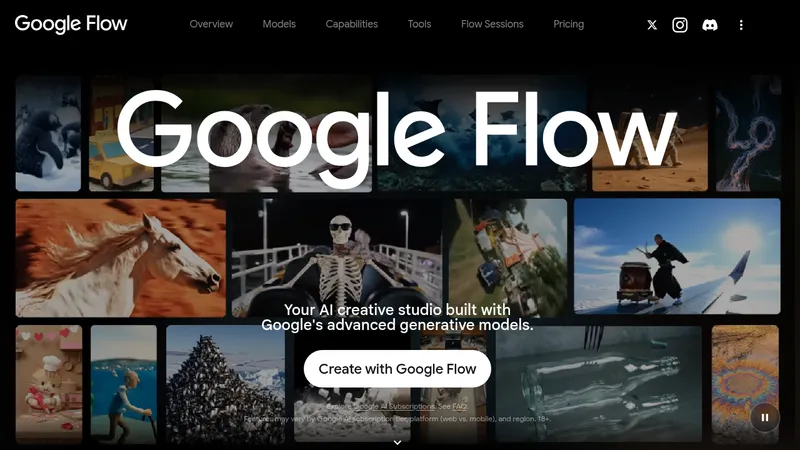Viewport: 800px width, 450px height.
Task: Select the white horse thumbnail
Action: [x=120, y=258]
